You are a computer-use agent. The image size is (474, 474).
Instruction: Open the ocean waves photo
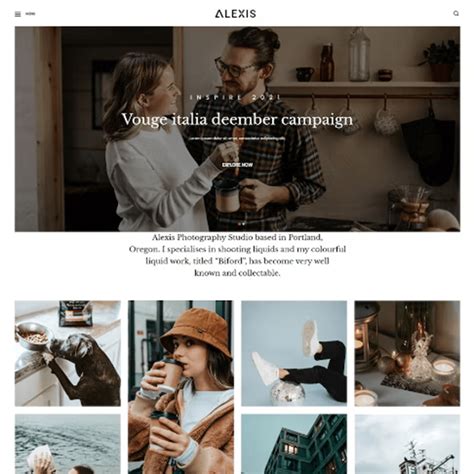[68, 444]
